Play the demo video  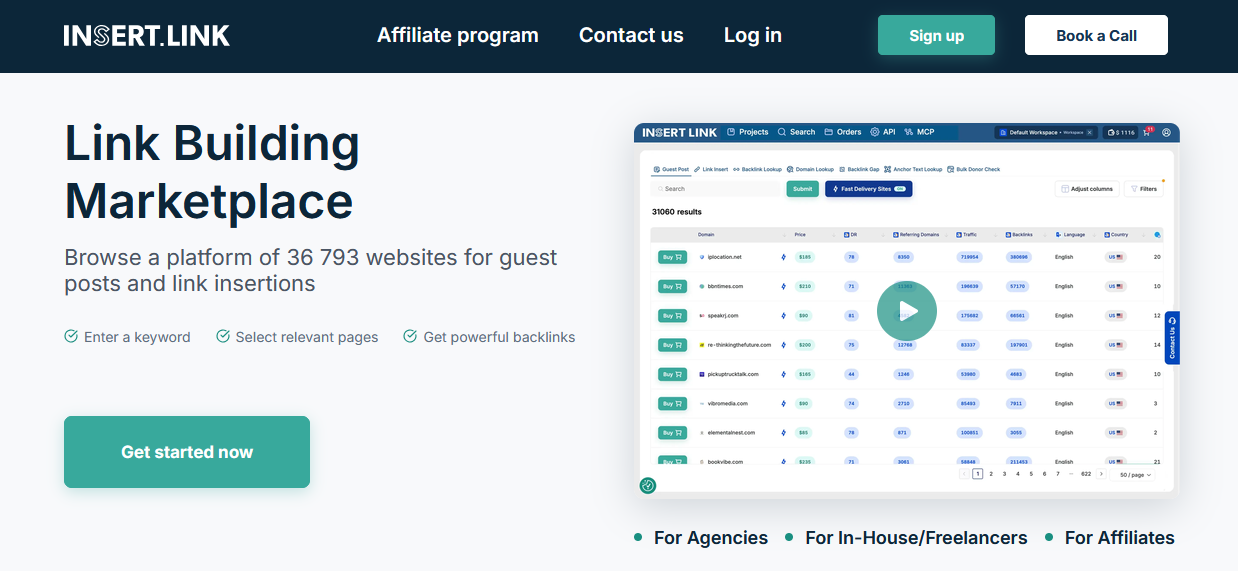pos(907,311)
